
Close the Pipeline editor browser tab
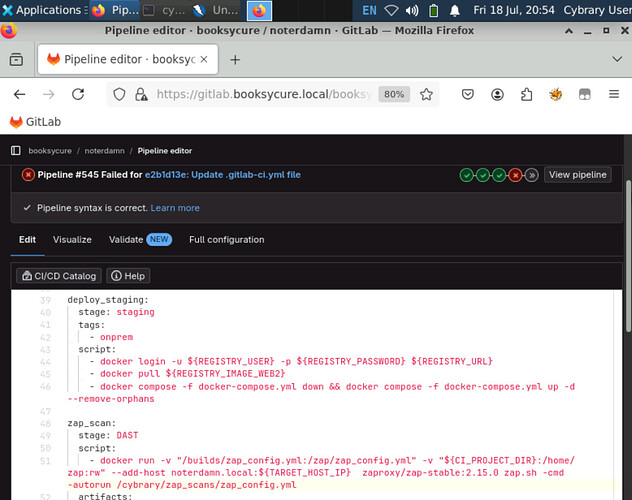point(204,60)
